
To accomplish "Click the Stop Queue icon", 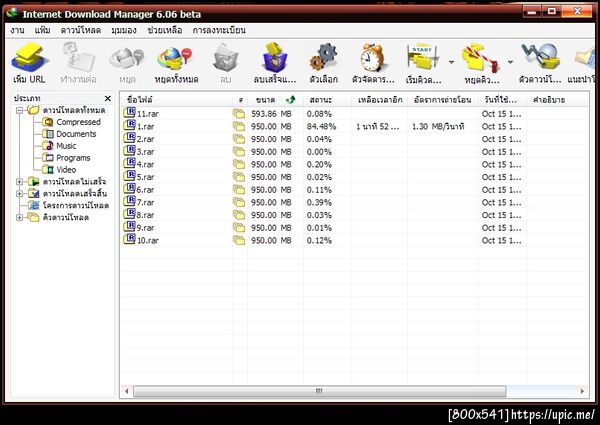I will pos(481,59).
